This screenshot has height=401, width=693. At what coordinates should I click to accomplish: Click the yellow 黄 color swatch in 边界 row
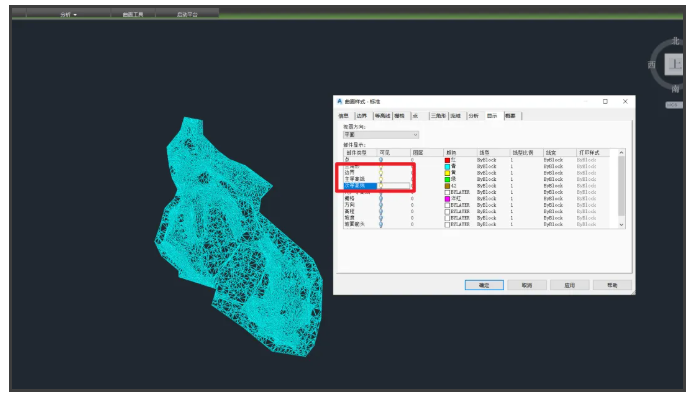tap(447, 173)
